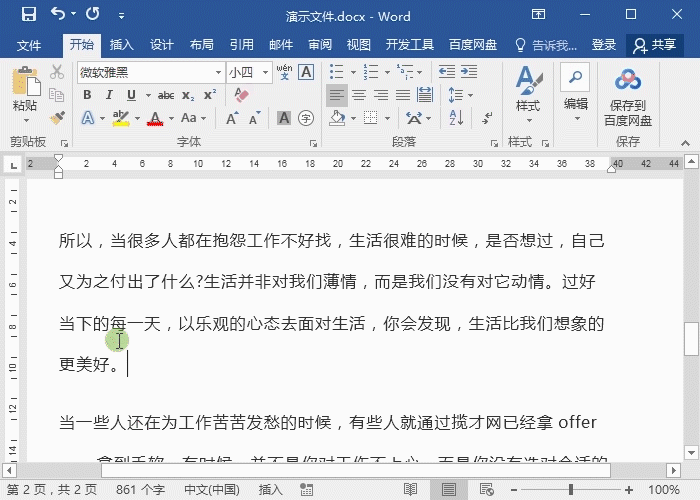Open the 文件 menu

click(29, 45)
